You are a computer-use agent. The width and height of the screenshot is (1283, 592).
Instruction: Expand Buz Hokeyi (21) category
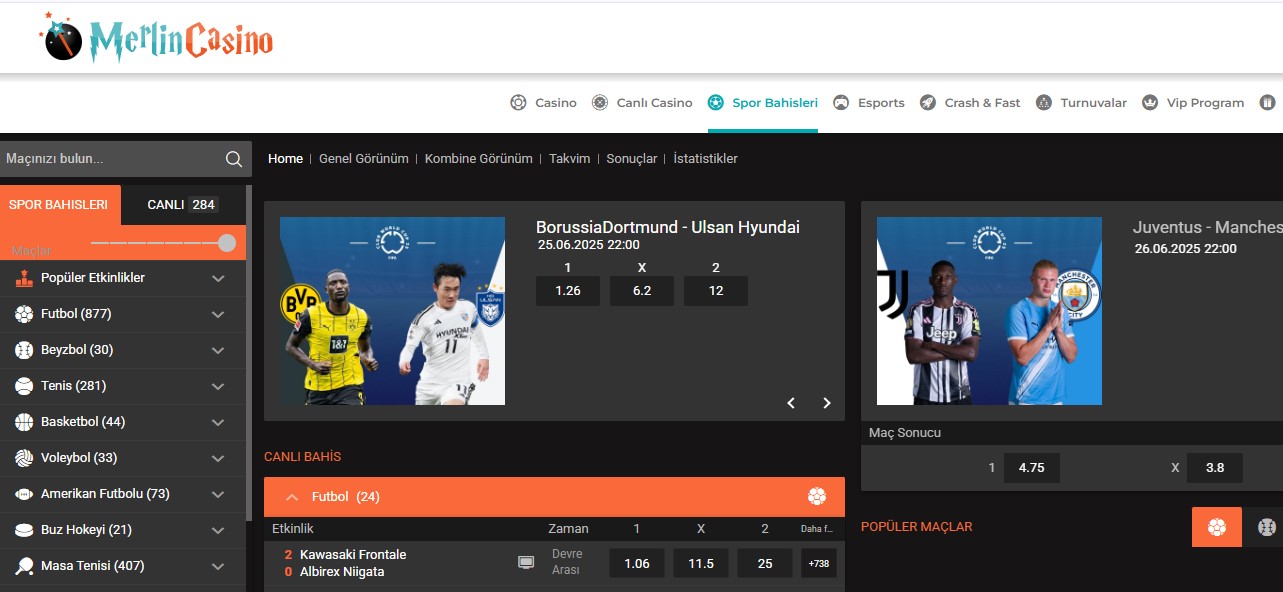[218, 530]
